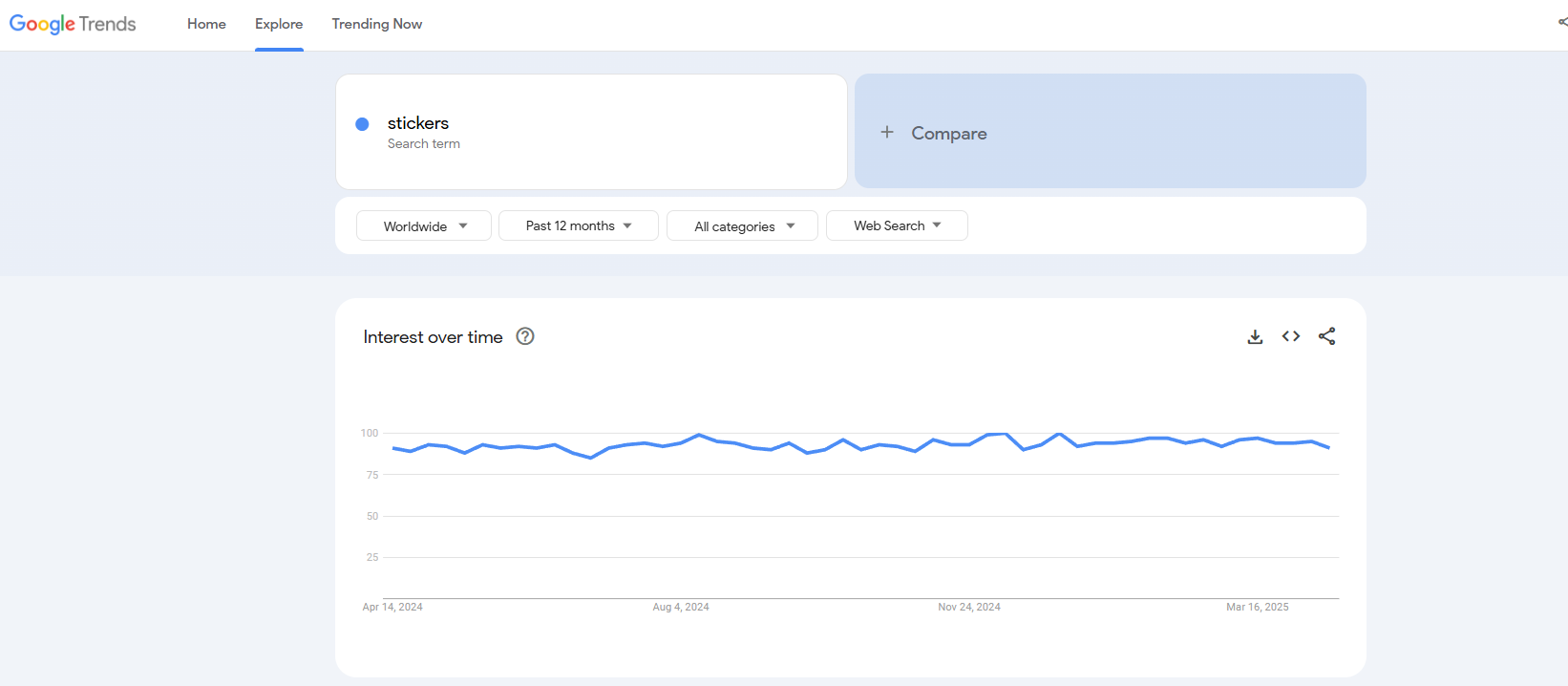The image size is (1568, 686).
Task: Click the 75 y-axis label
Action: pyautogui.click(x=372, y=475)
